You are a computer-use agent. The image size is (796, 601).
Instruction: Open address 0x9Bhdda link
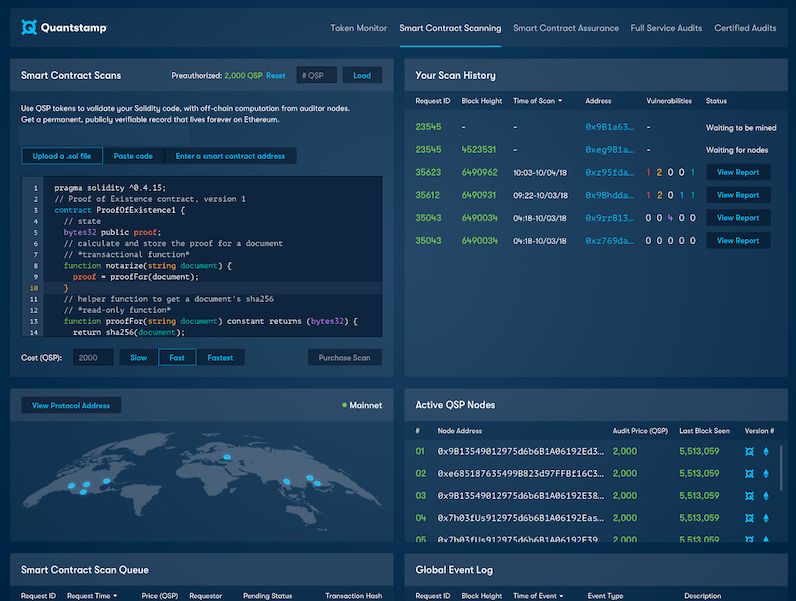(610, 195)
